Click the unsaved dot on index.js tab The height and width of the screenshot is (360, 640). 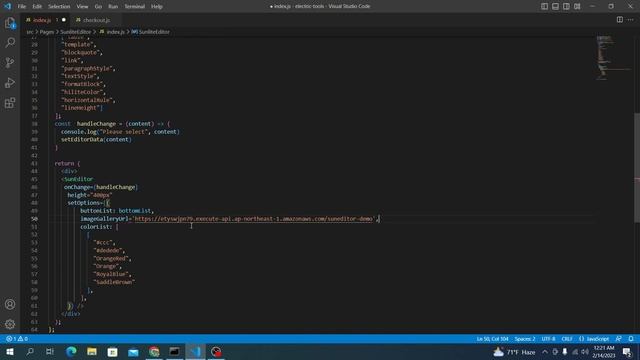tap(64, 20)
